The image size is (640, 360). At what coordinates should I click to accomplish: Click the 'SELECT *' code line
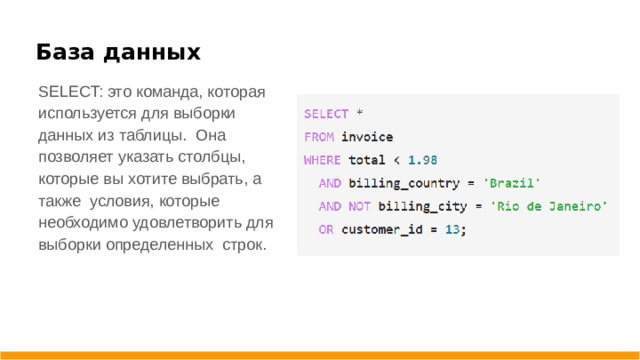click(x=333, y=114)
